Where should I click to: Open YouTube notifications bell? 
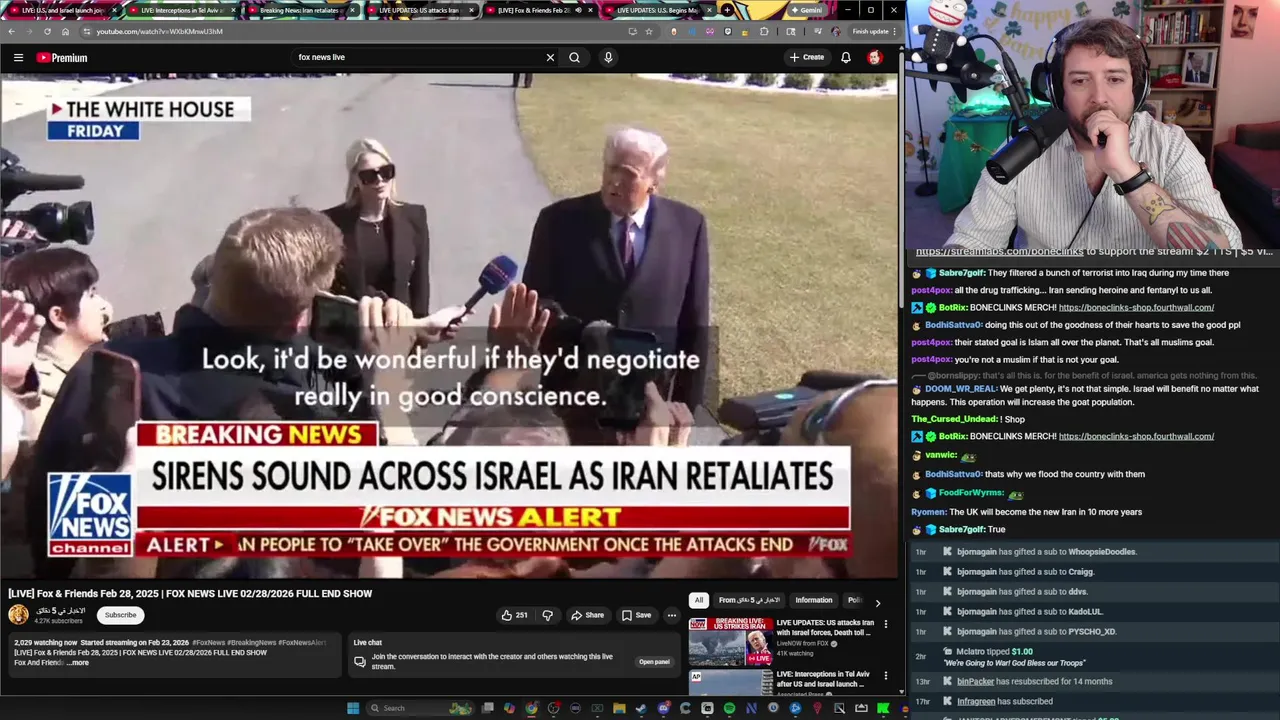pyautogui.click(x=846, y=58)
